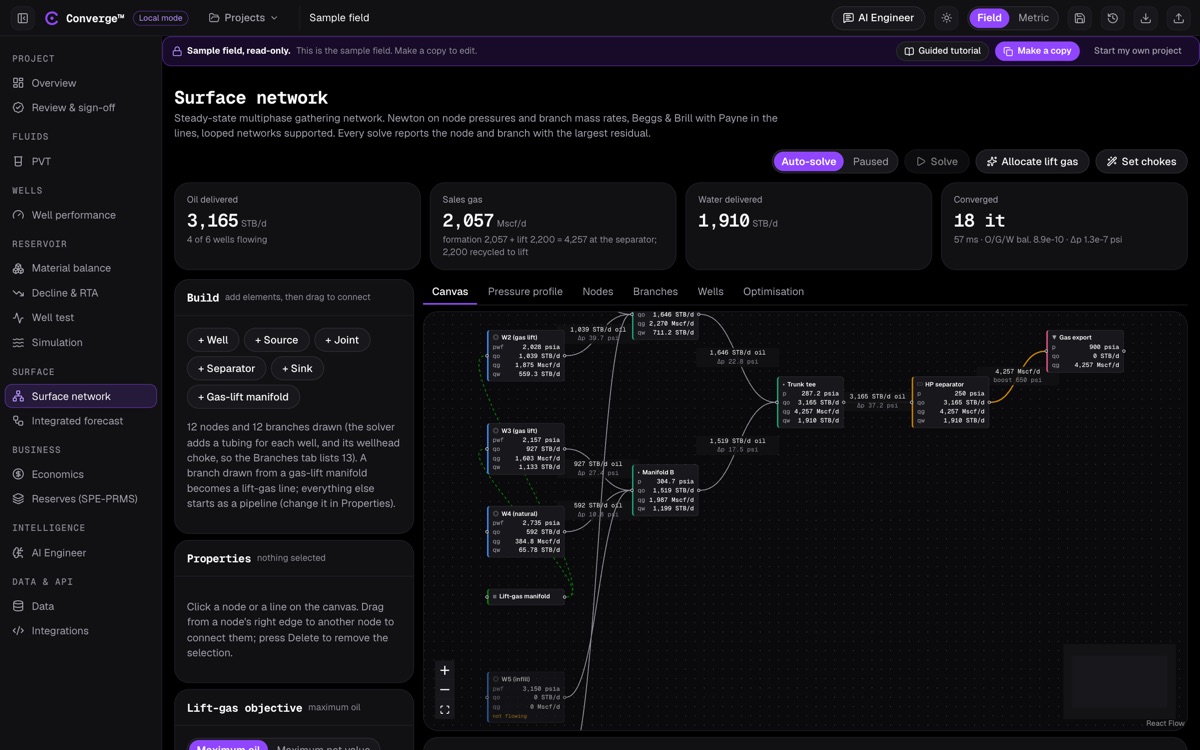Open Decline & RTA page
This screenshot has width=1200, height=750.
81,293
